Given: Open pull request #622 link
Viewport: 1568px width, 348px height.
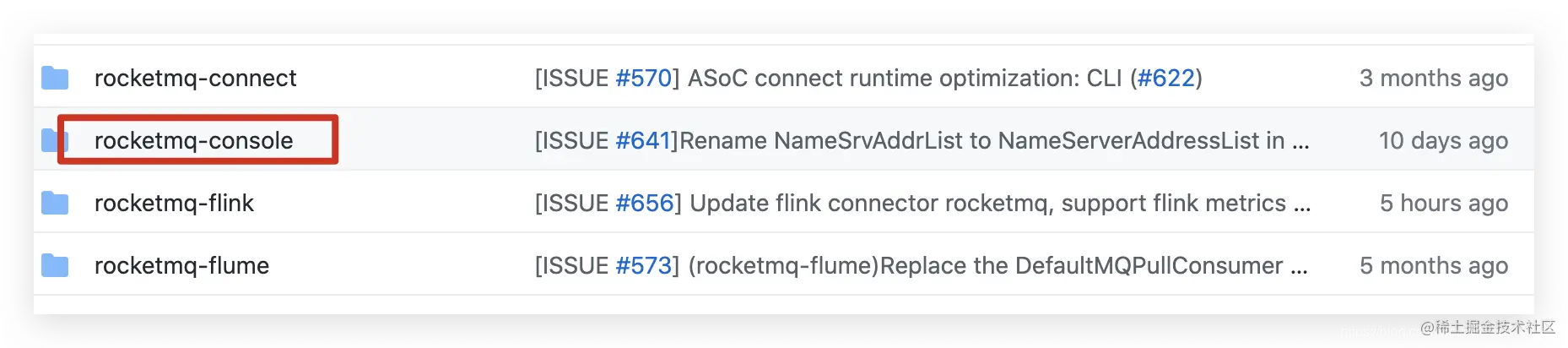Looking at the screenshot, I should click(x=1165, y=78).
